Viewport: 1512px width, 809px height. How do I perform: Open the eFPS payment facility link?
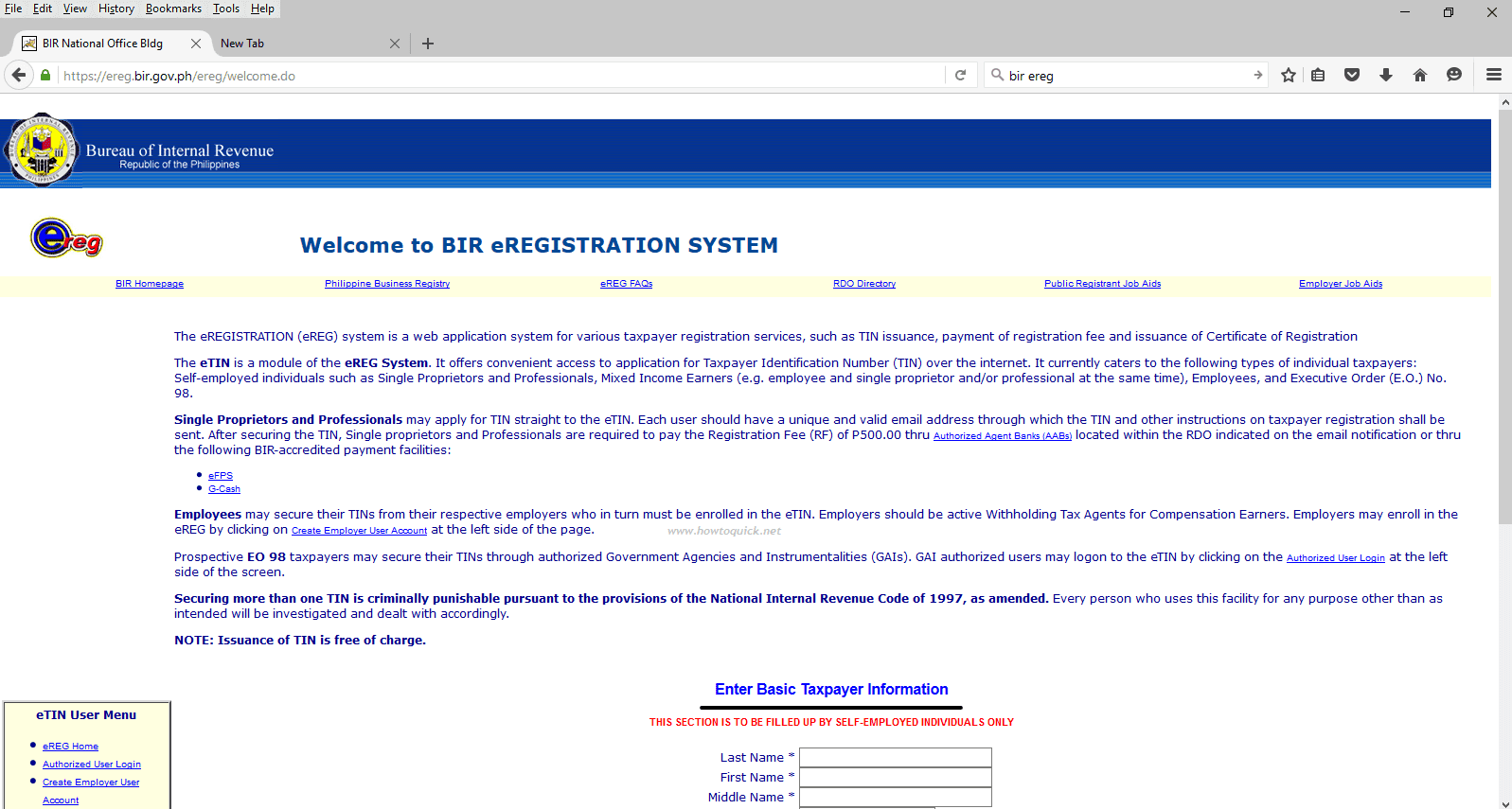point(221,476)
